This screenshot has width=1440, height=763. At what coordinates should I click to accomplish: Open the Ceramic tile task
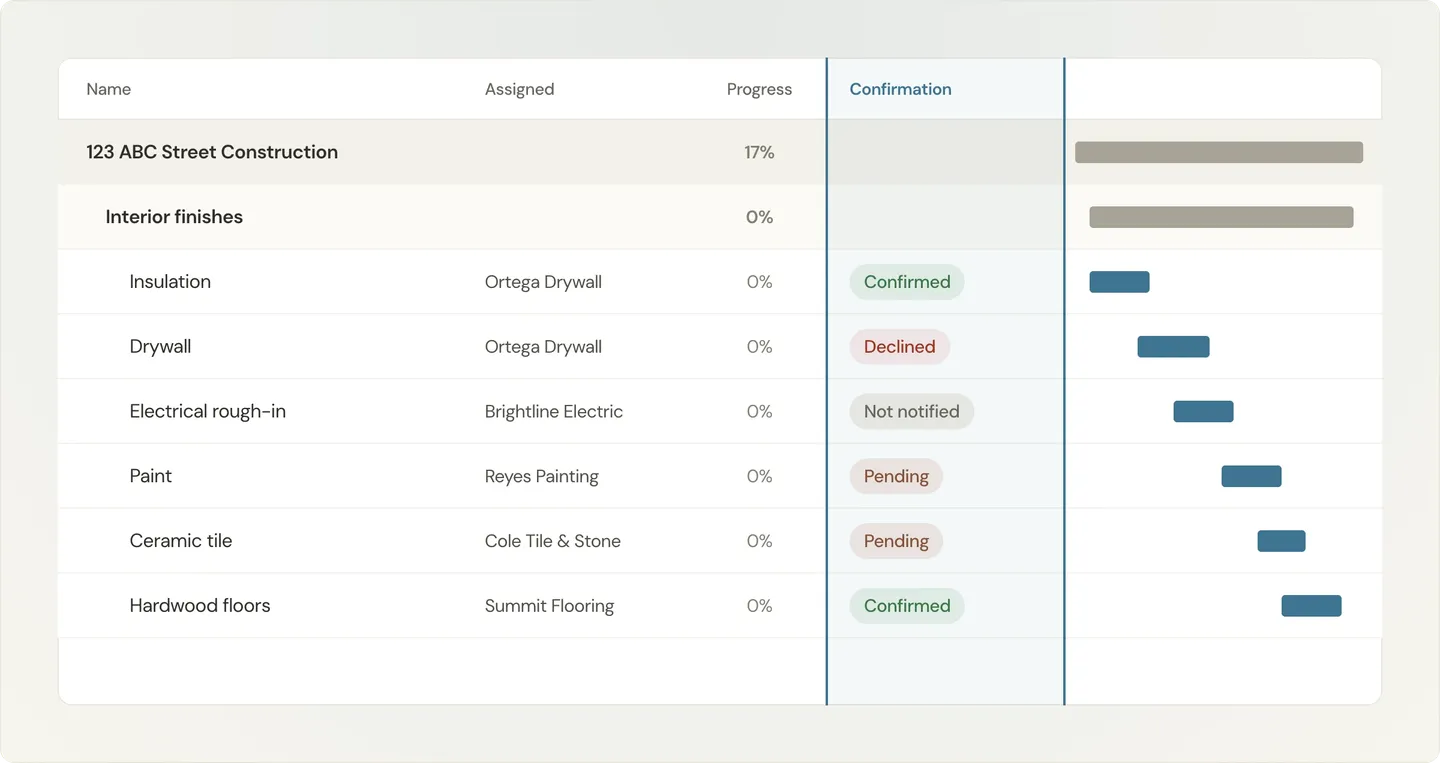pos(181,541)
